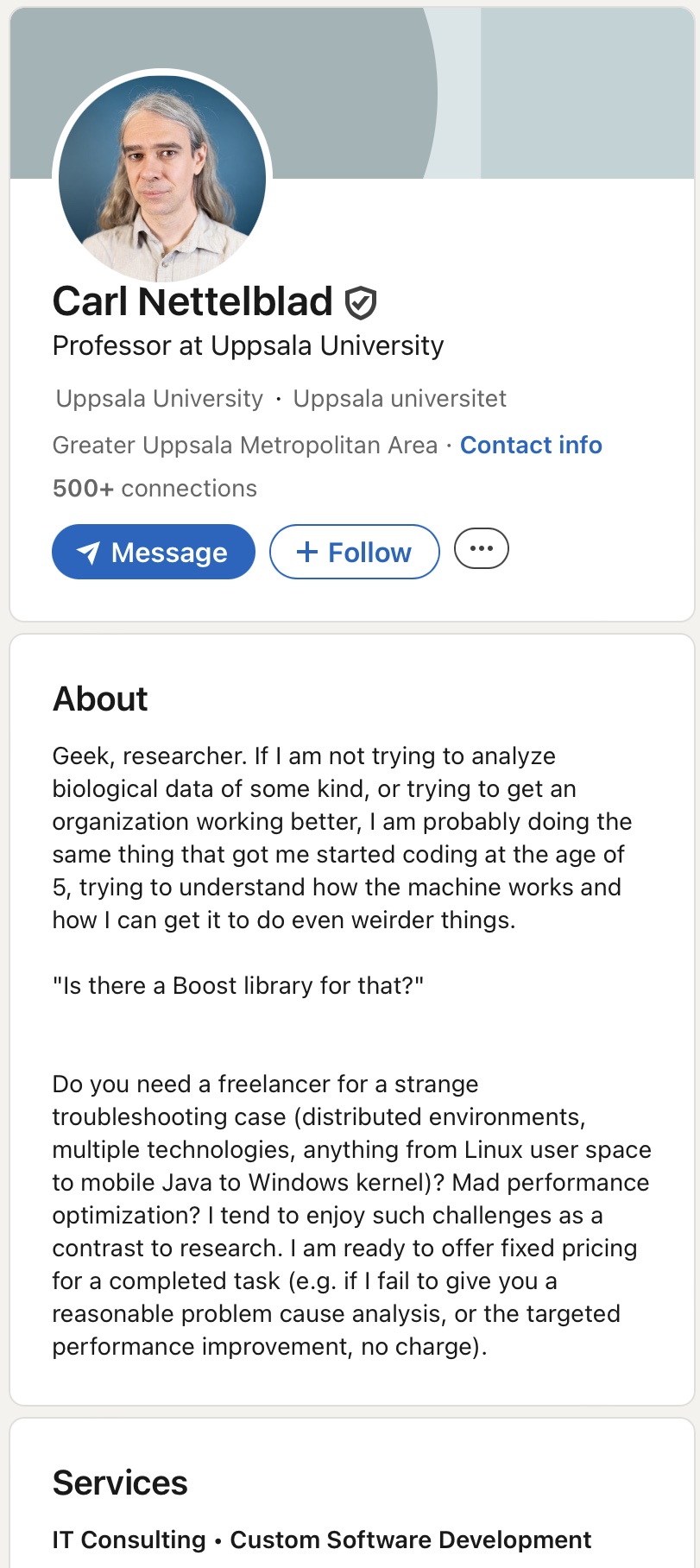This screenshot has width=700, height=1568.
Task: Click the Message button label
Action: (169, 553)
